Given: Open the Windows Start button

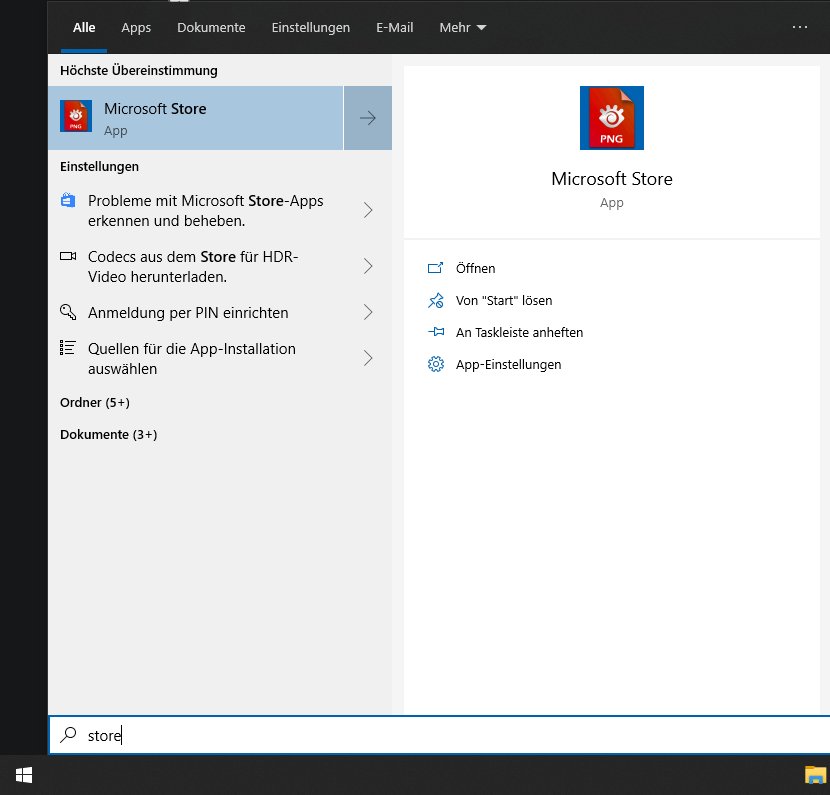Looking at the screenshot, I should pyautogui.click(x=24, y=775).
